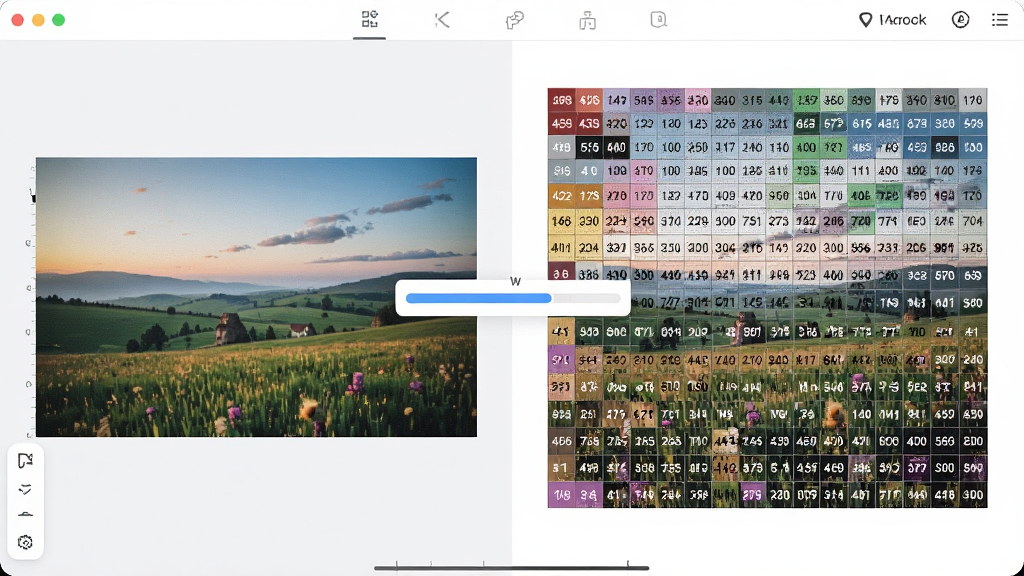Click the landscape photo preview
1024x576 pixels.
pos(256,297)
